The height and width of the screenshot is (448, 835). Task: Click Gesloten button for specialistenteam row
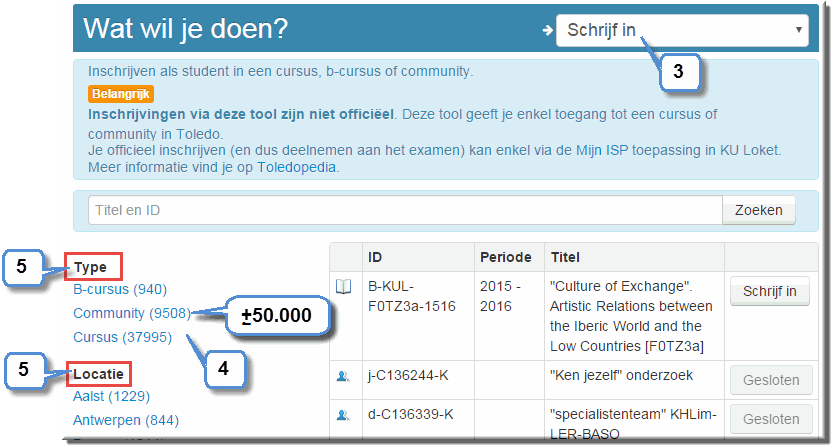click(x=771, y=419)
